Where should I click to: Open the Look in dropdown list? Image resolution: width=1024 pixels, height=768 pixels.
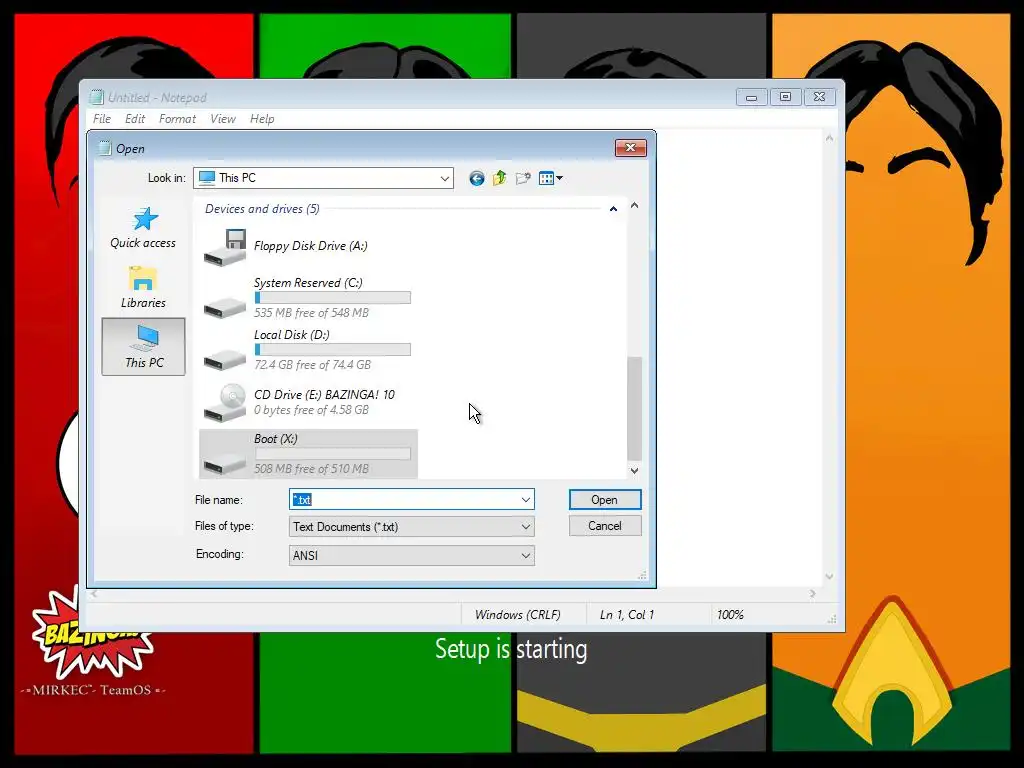[x=445, y=178]
